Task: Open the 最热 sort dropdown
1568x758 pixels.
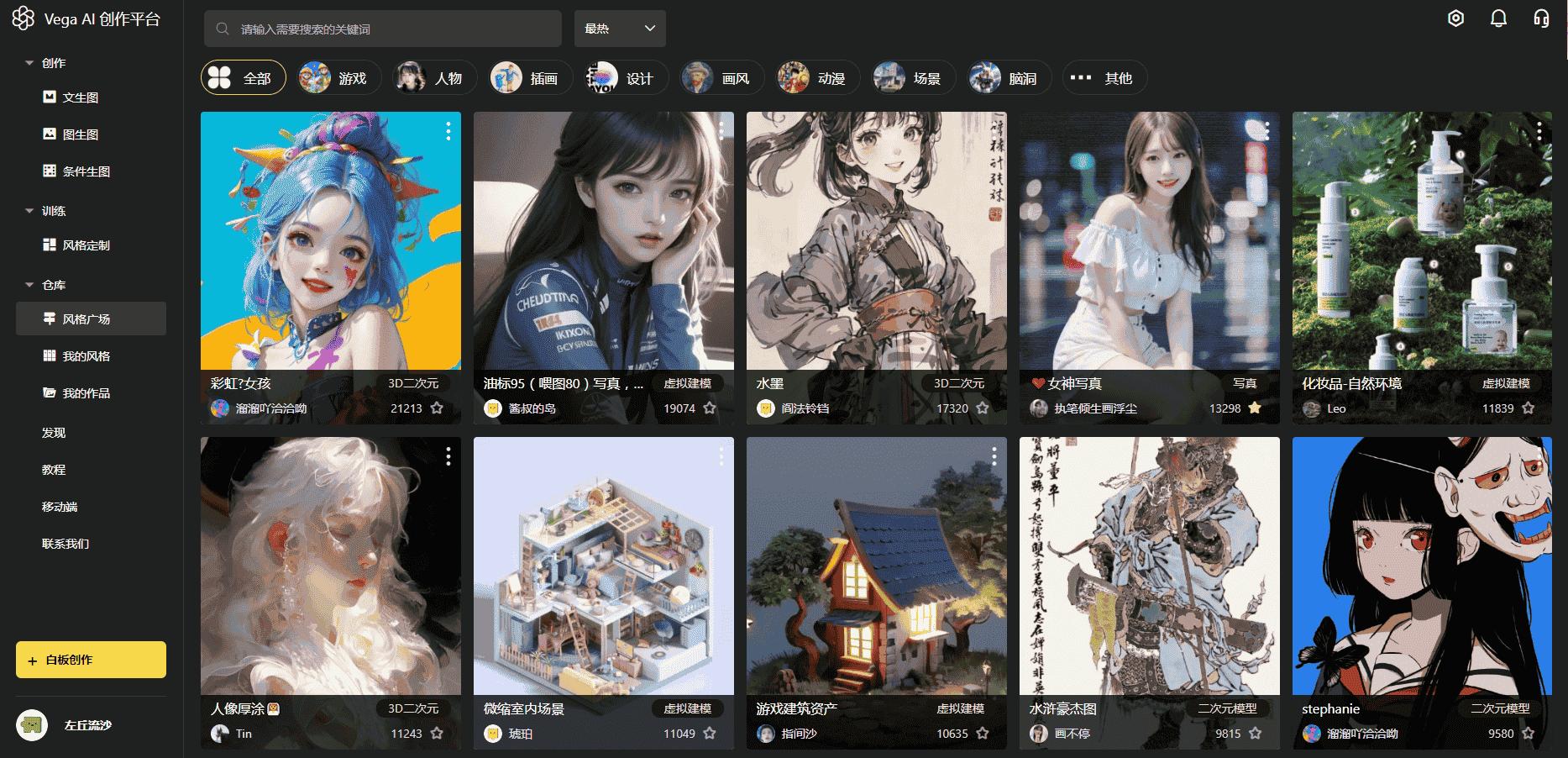Action: [x=620, y=29]
